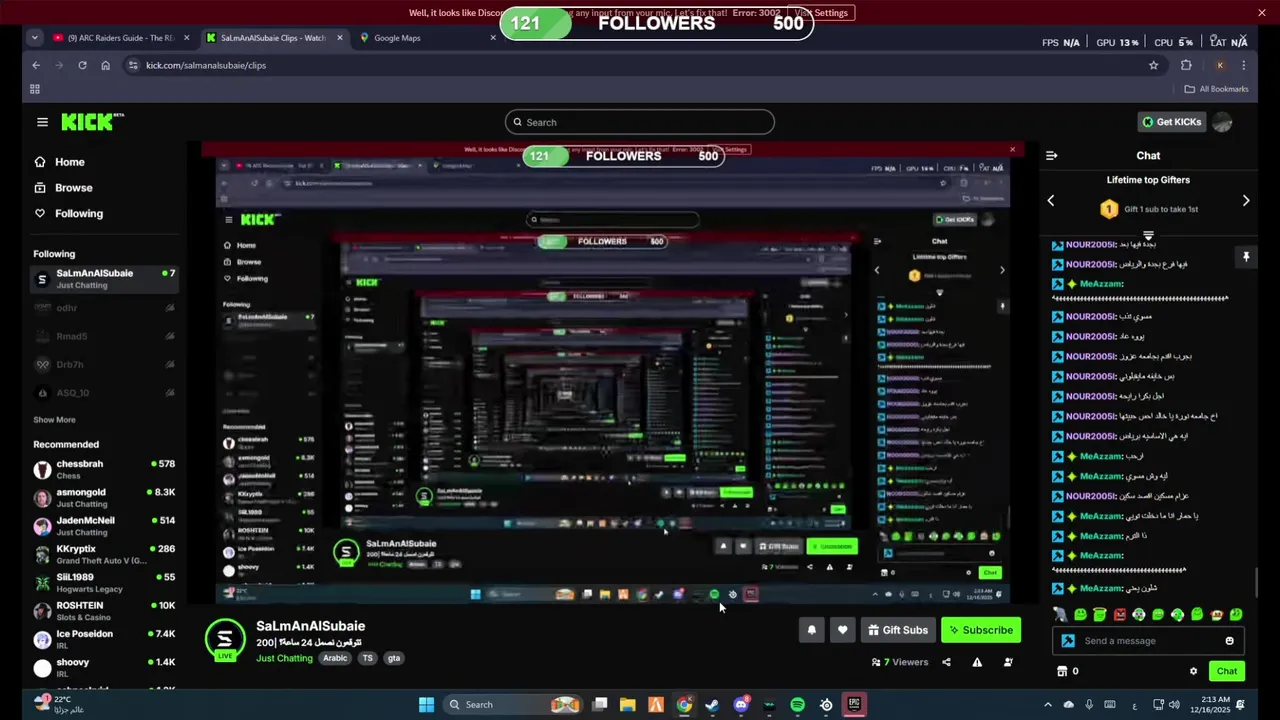The height and width of the screenshot is (720, 1280).
Task: Open recommended channel asmongold
Action: coord(104,497)
